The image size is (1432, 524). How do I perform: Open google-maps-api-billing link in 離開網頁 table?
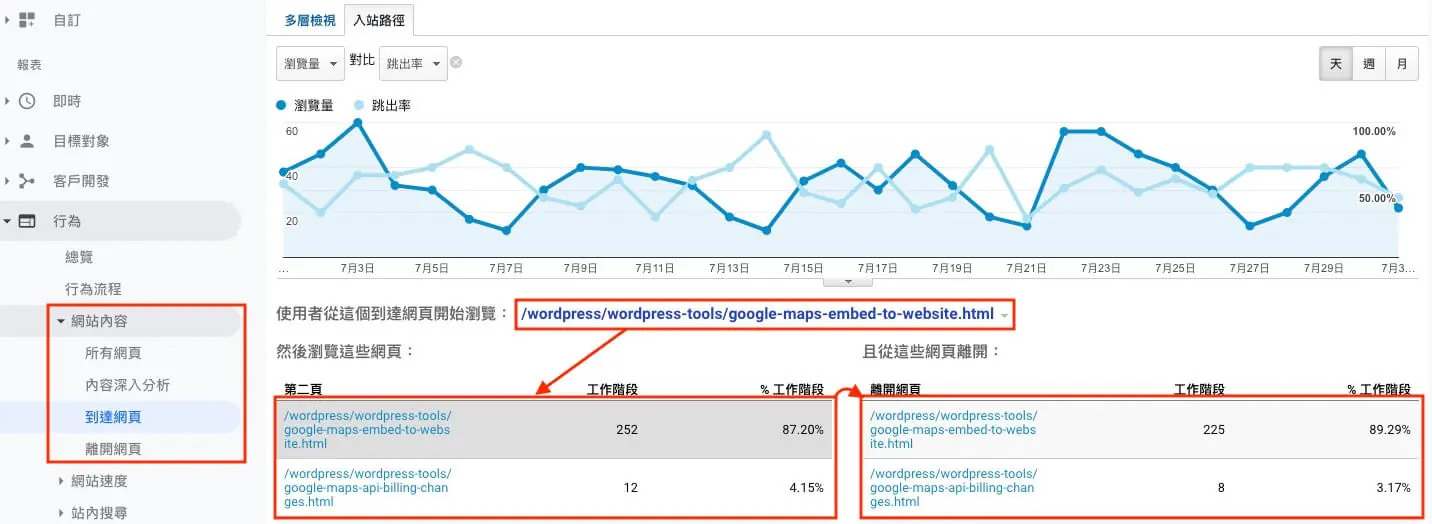(953, 488)
